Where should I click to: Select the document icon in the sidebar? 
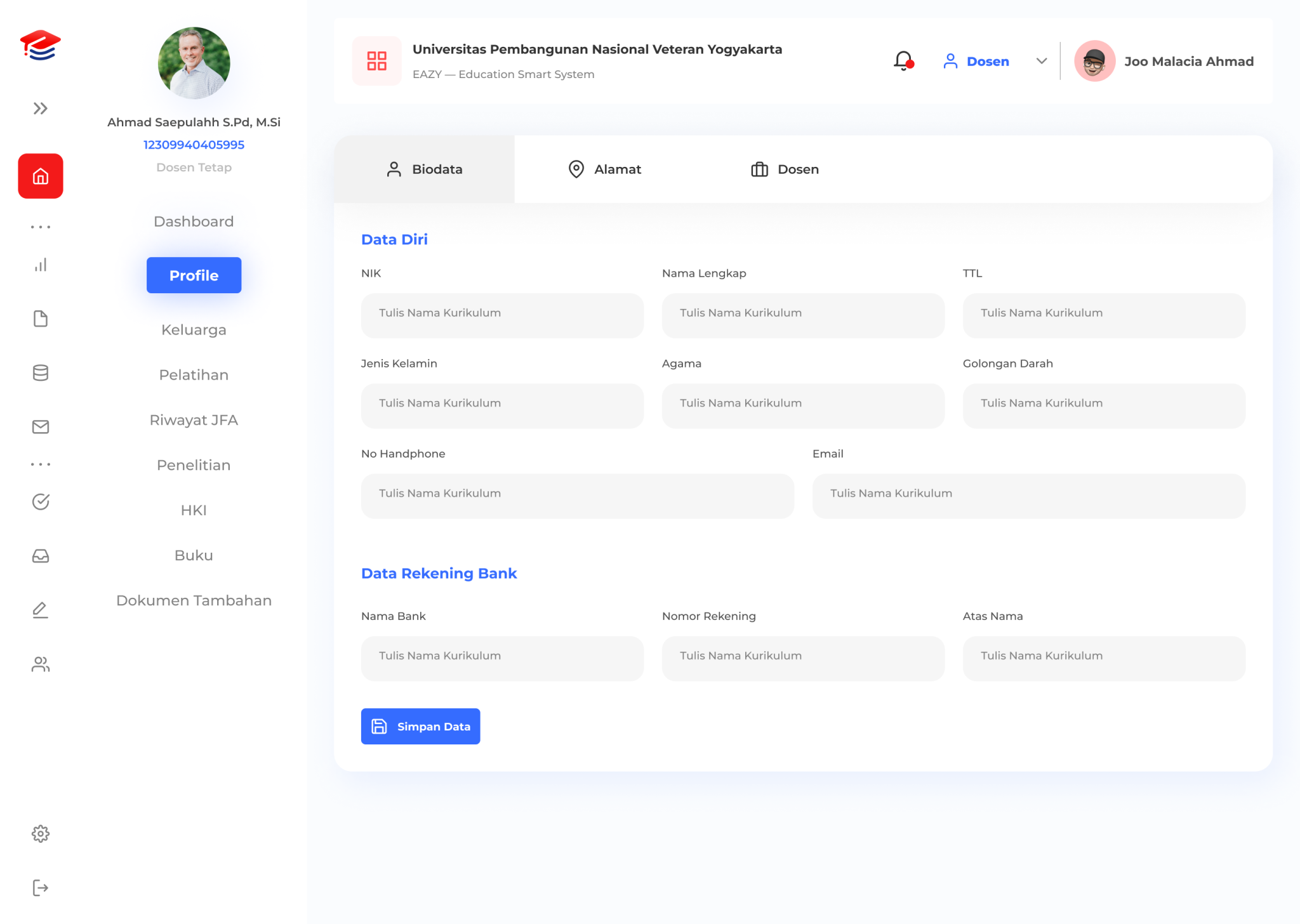pyautogui.click(x=41, y=319)
